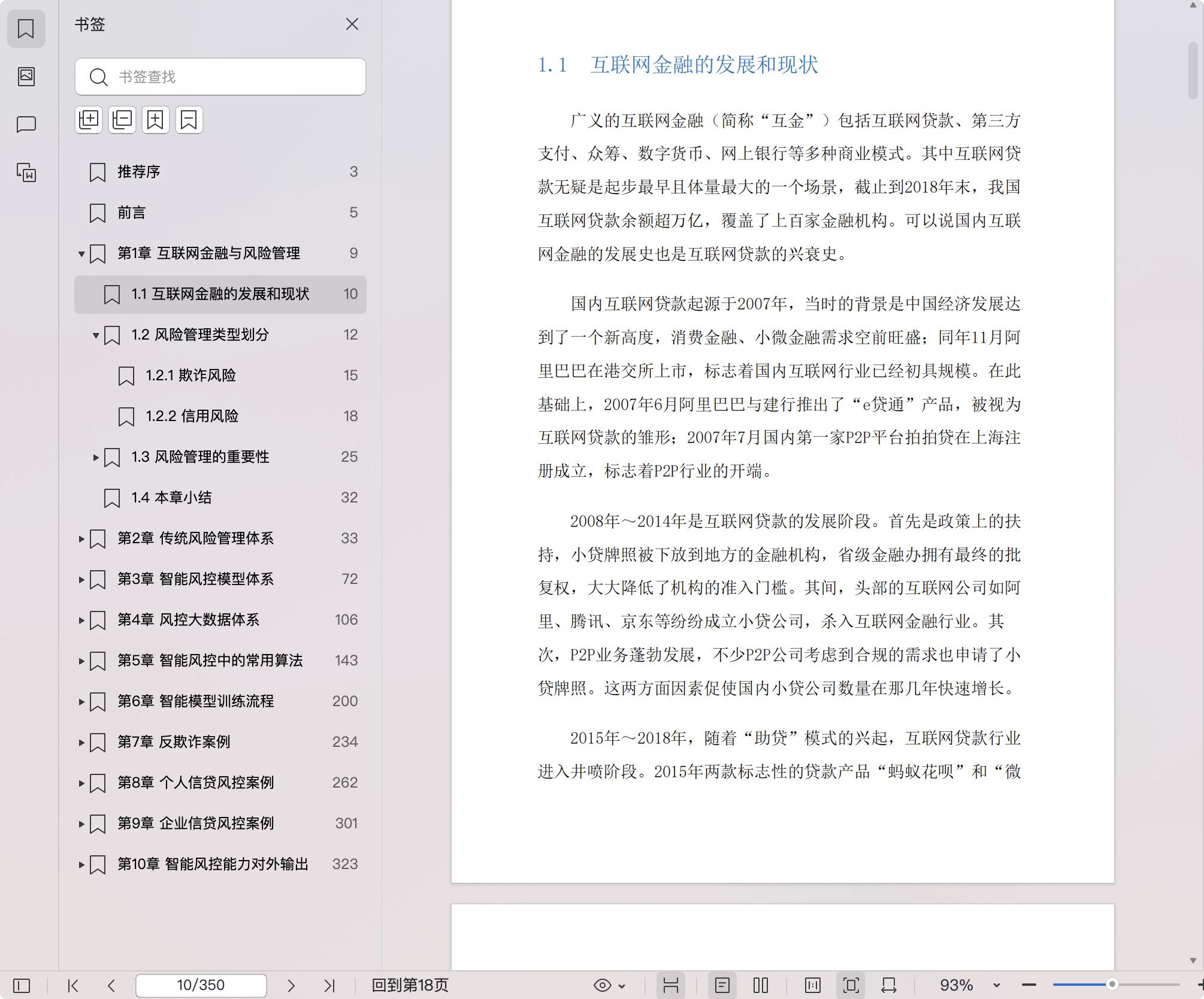Toggle the sidebar panel from status bar
Viewport: 1204px width, 999px height.
click(22, 985)
